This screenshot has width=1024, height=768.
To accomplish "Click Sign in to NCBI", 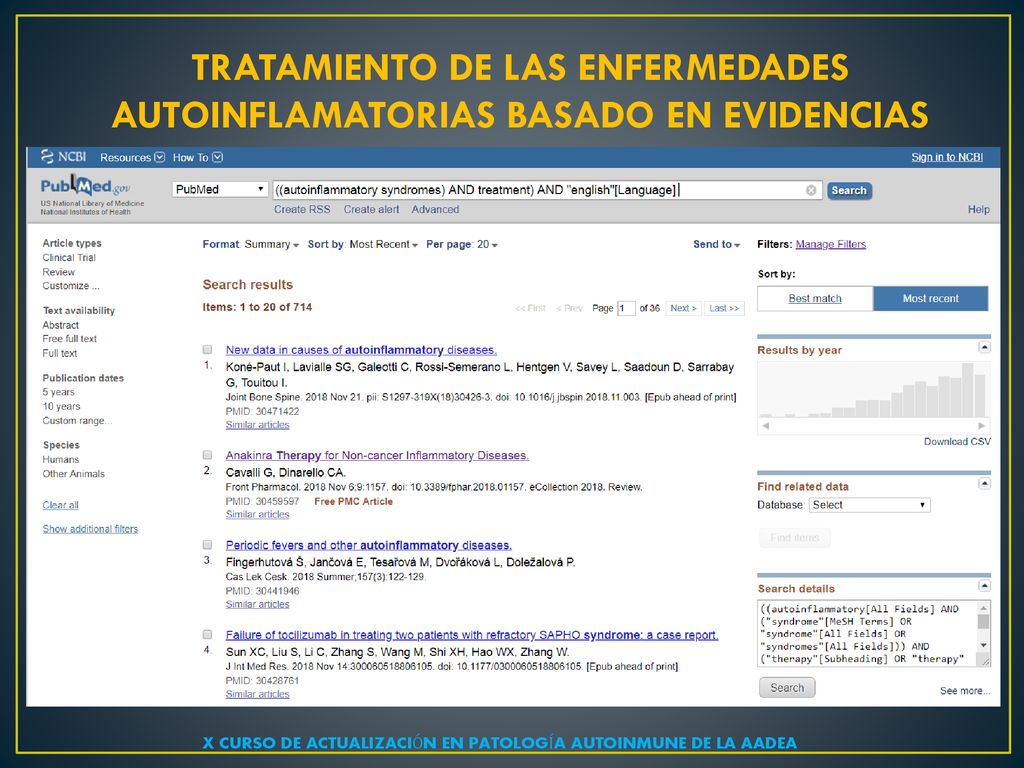I will (x=947, y=157).
